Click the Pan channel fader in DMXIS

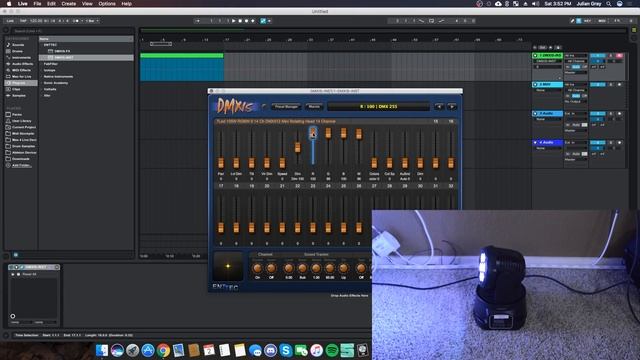pos(221,163)
